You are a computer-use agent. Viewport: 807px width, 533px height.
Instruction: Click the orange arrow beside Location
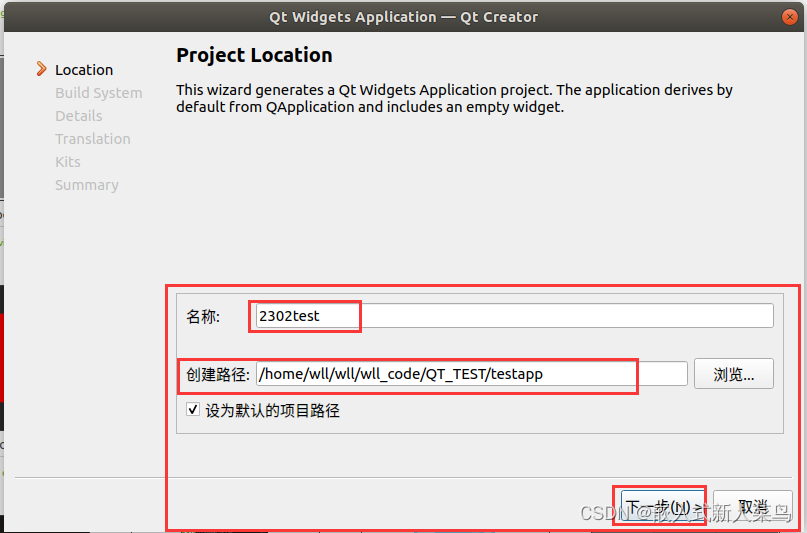[41, 69]
